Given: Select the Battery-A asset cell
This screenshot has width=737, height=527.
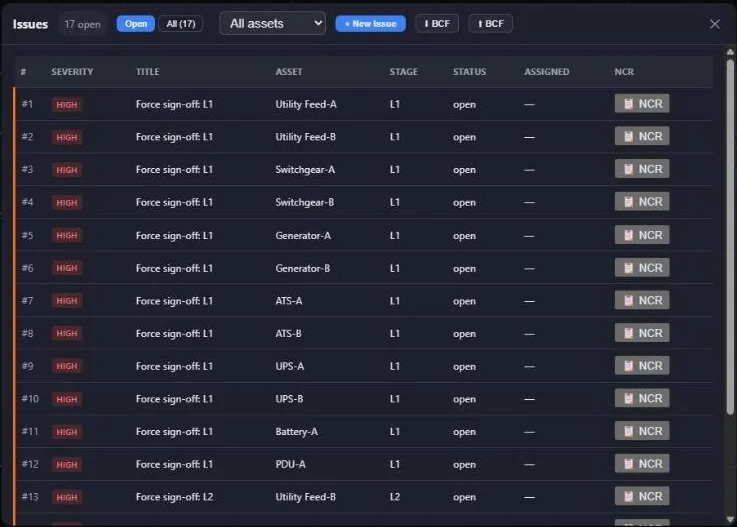Looking at the screenshot, I should point(296,432).
